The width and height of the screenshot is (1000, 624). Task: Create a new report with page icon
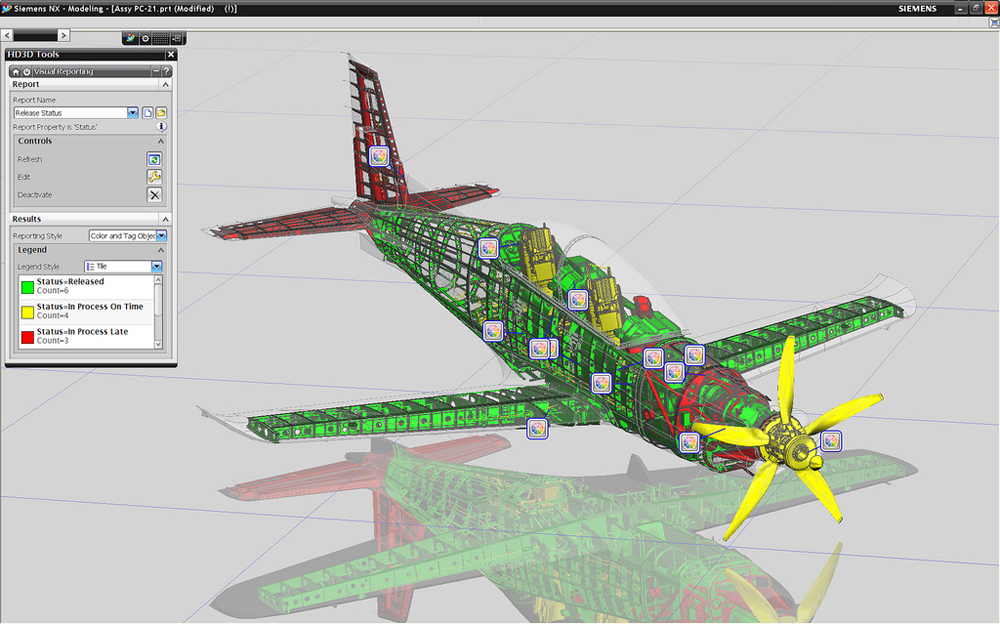pos(147,113)
